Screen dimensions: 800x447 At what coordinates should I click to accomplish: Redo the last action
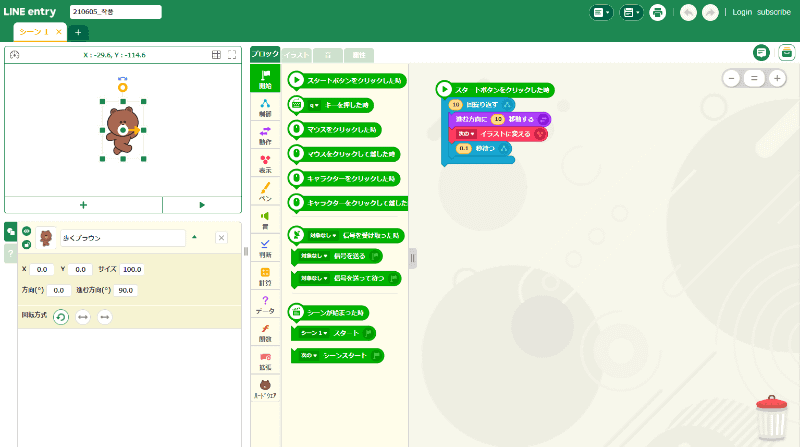point(710,12)
